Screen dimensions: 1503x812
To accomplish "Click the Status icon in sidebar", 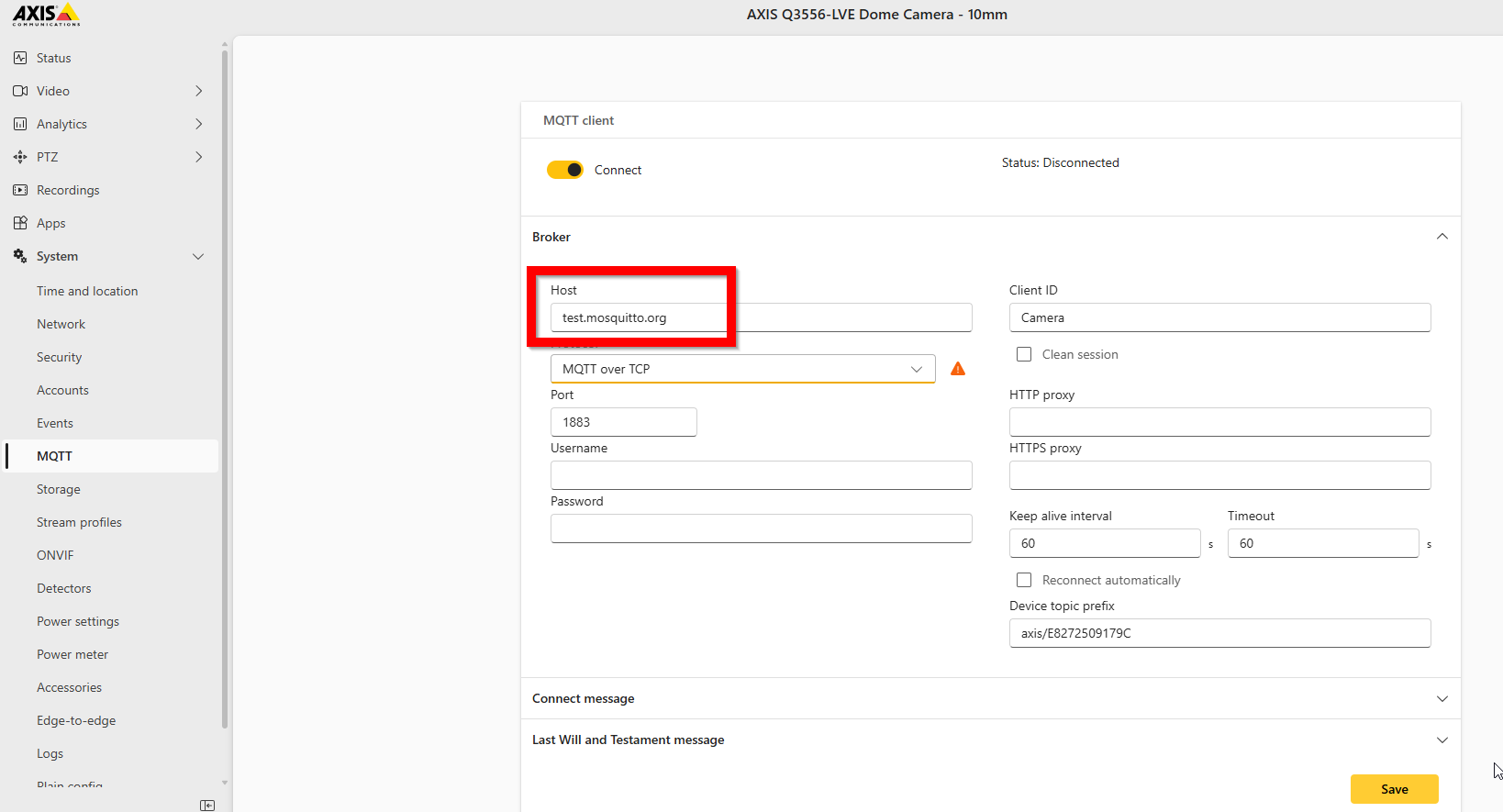I will click(20, 58).
